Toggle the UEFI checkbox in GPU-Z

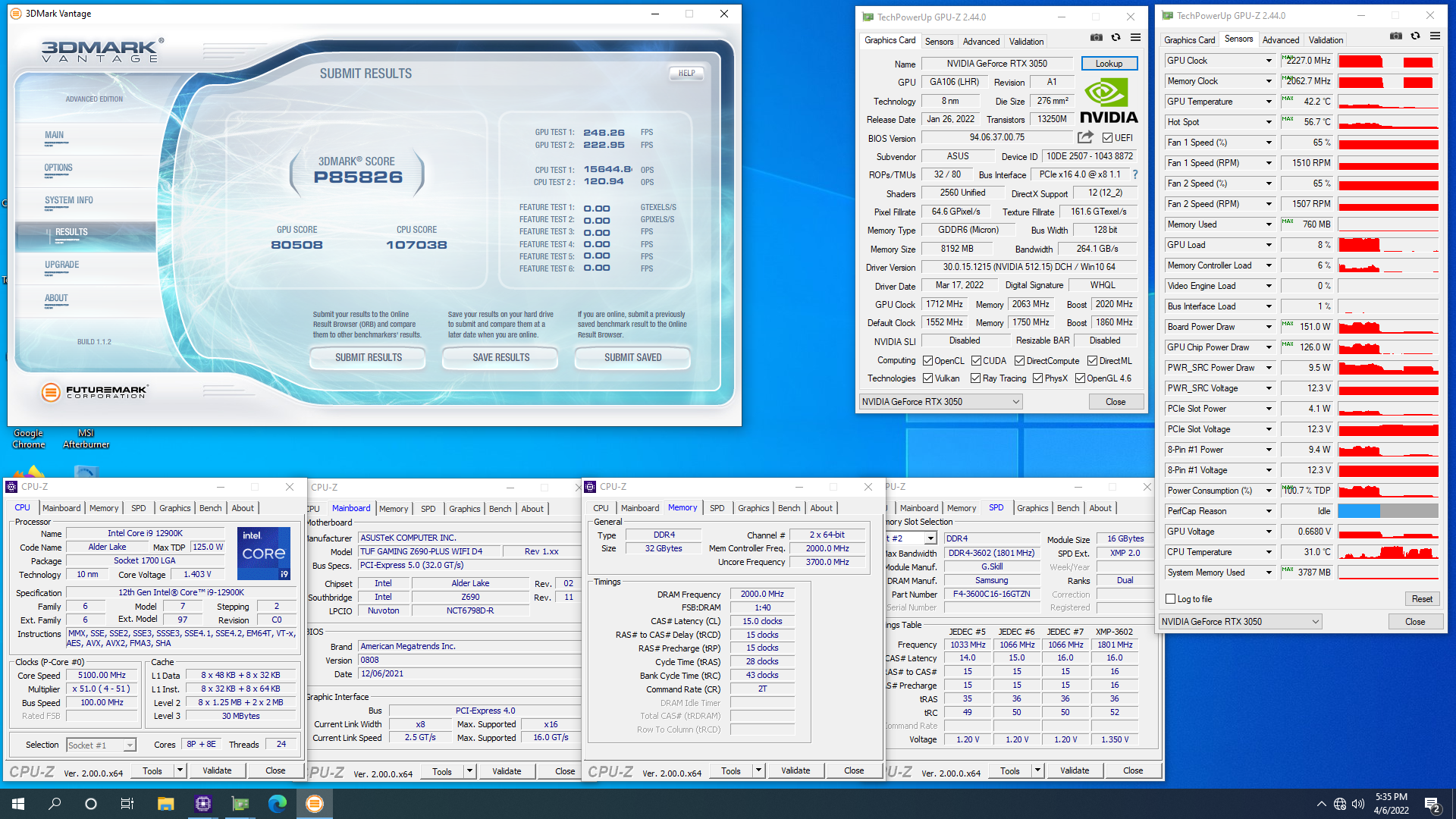(1107, 138)
